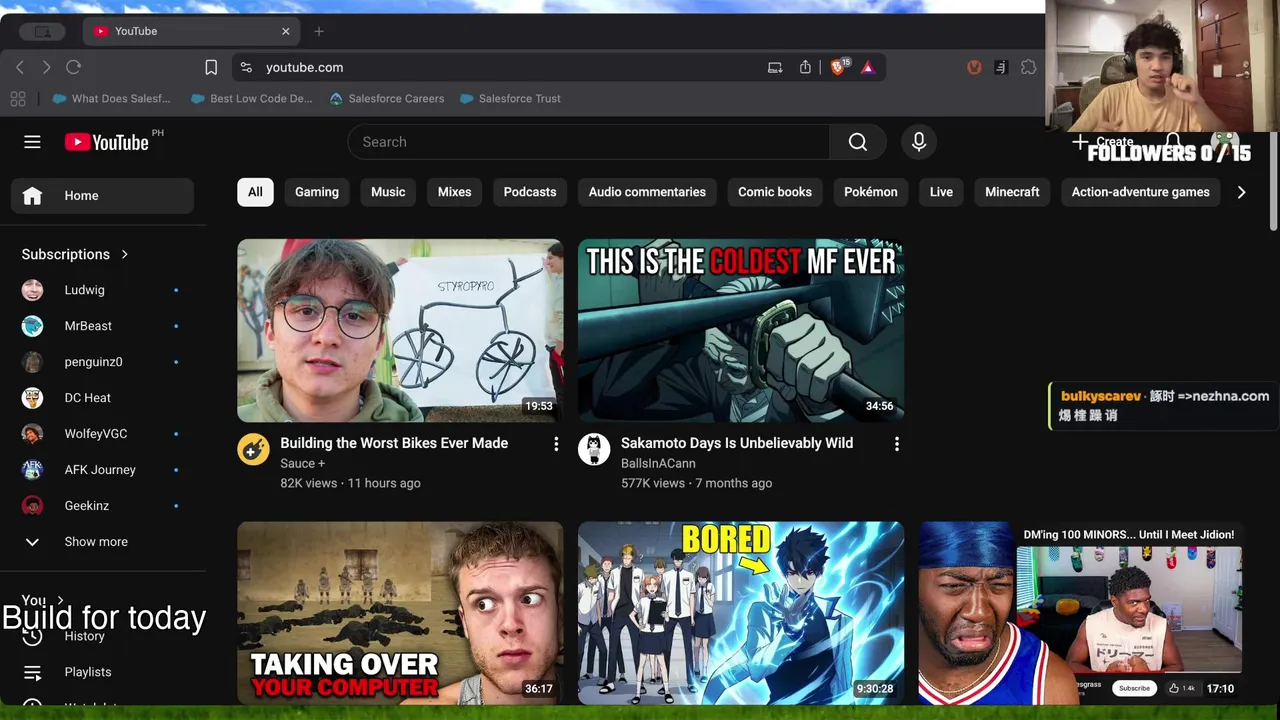Viewport: 1280px width, 720px height.
Task: Open Salesforce Careers bookmark
Action: 386,98
